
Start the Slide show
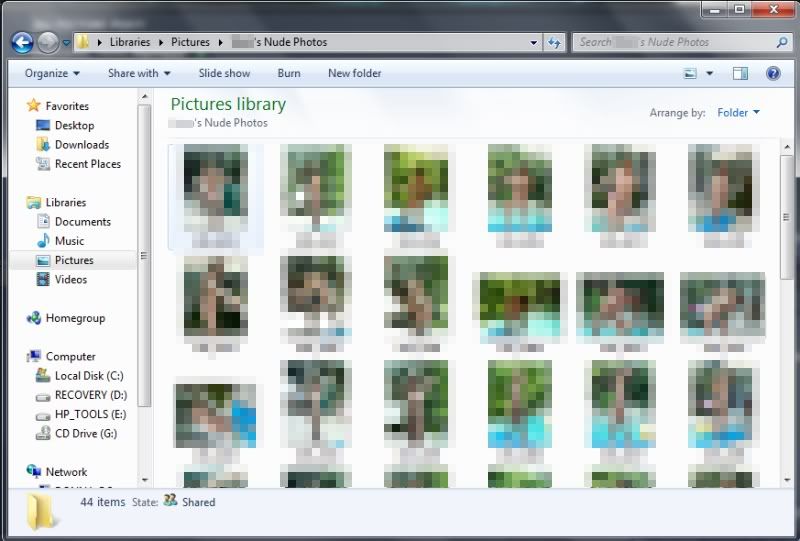pyautogui.click(x=224, y=73)
